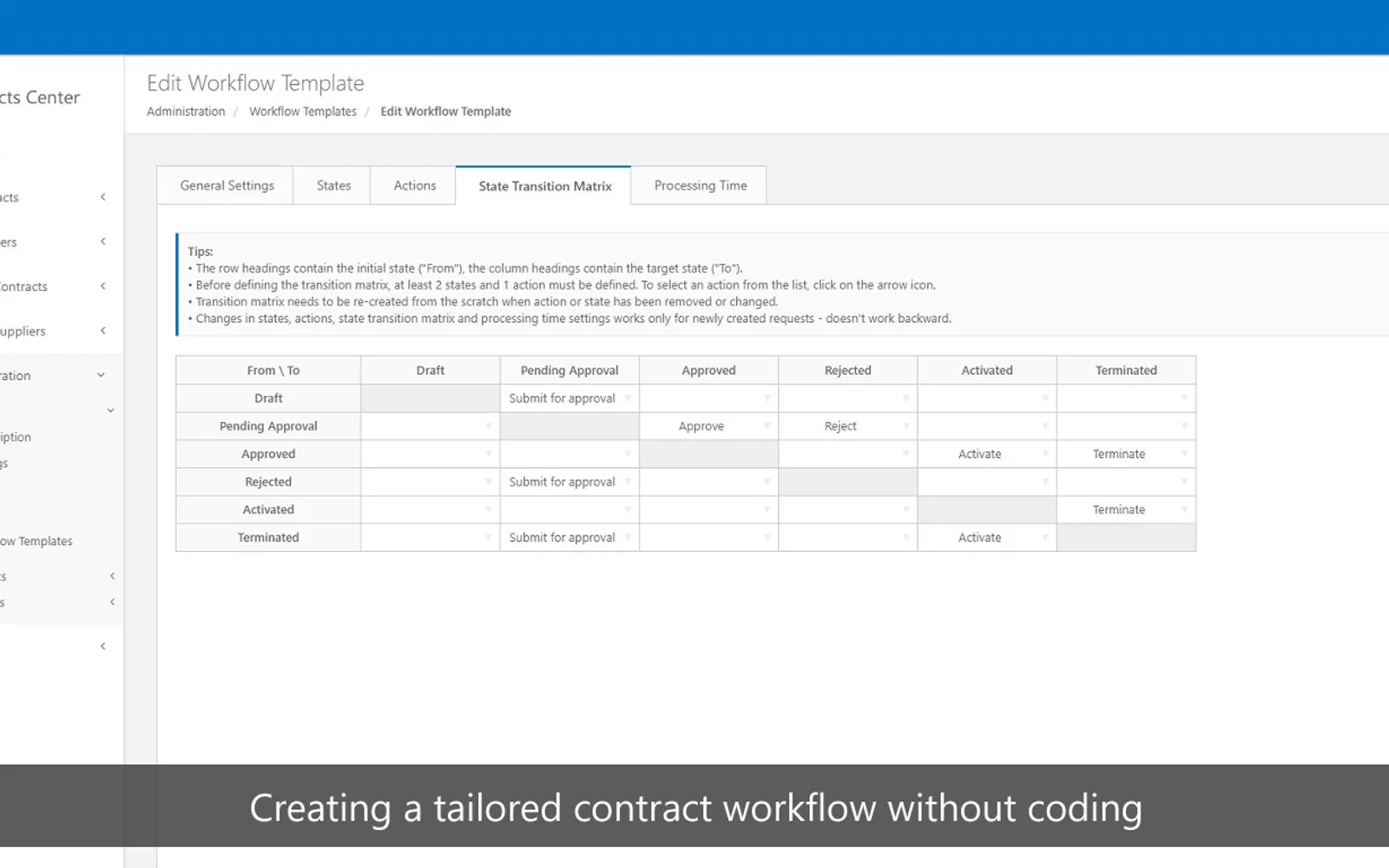Viewport: 1389px width, 868px height.
Task: Click the 'Terminated' column header
Action: (1126, 371)
